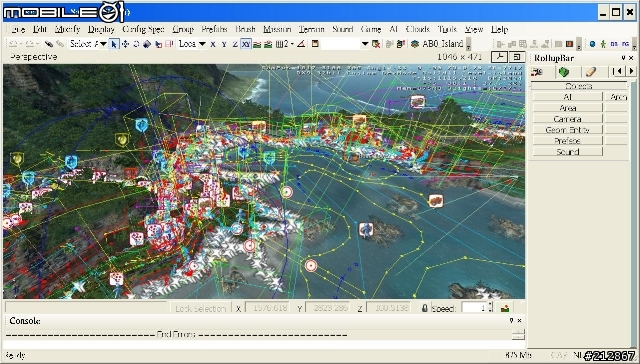Choose the Move tool in toolbar
The width and height of the screenshot is (640, 364).
click(x=125, y=44)
